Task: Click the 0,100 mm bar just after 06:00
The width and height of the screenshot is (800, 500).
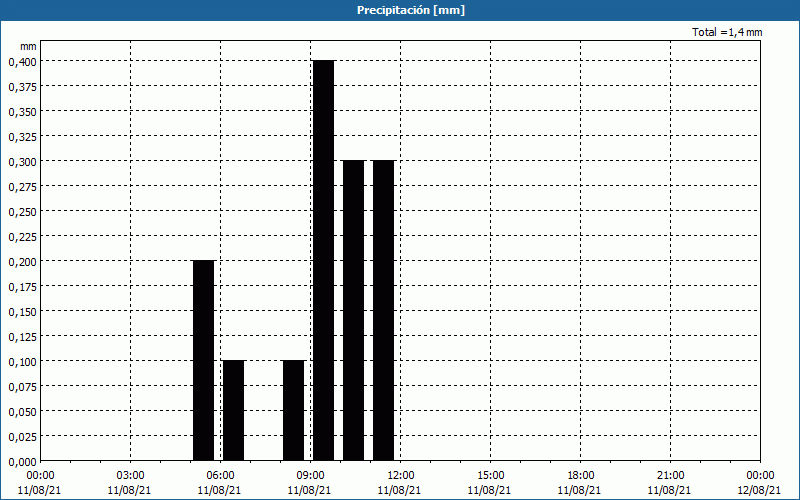Action: point(234,410)
